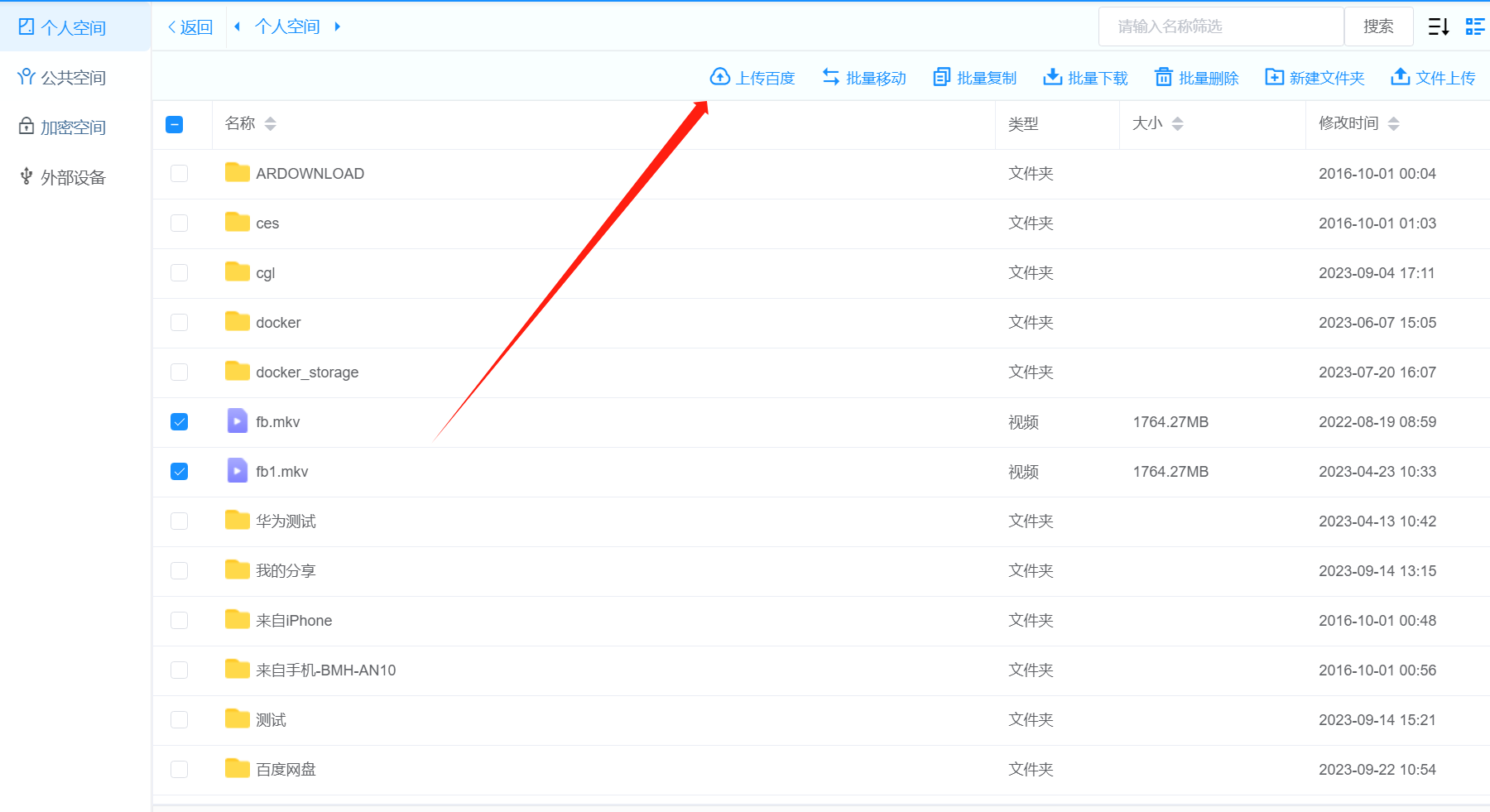The image size is (1490, 812).
Task: Click the 批量移动 arrows icon
Action: [831, 77]
